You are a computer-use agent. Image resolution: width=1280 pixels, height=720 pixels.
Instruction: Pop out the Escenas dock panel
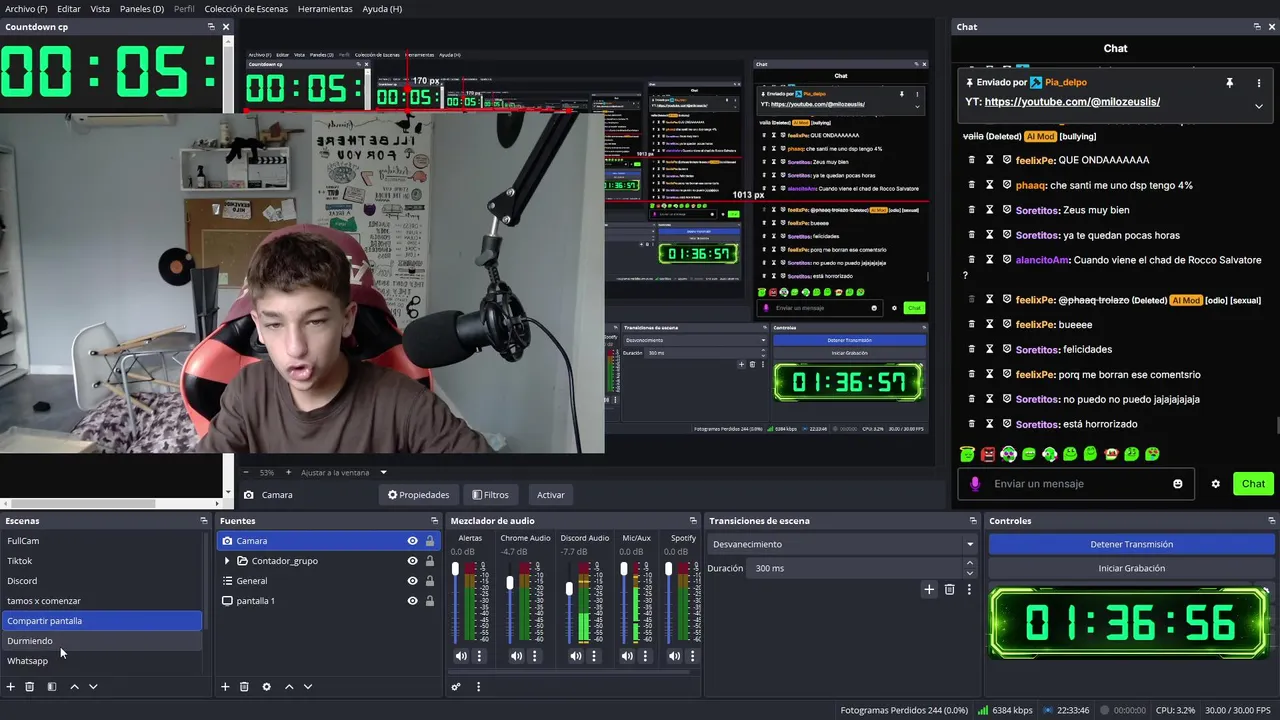(204, 521)
